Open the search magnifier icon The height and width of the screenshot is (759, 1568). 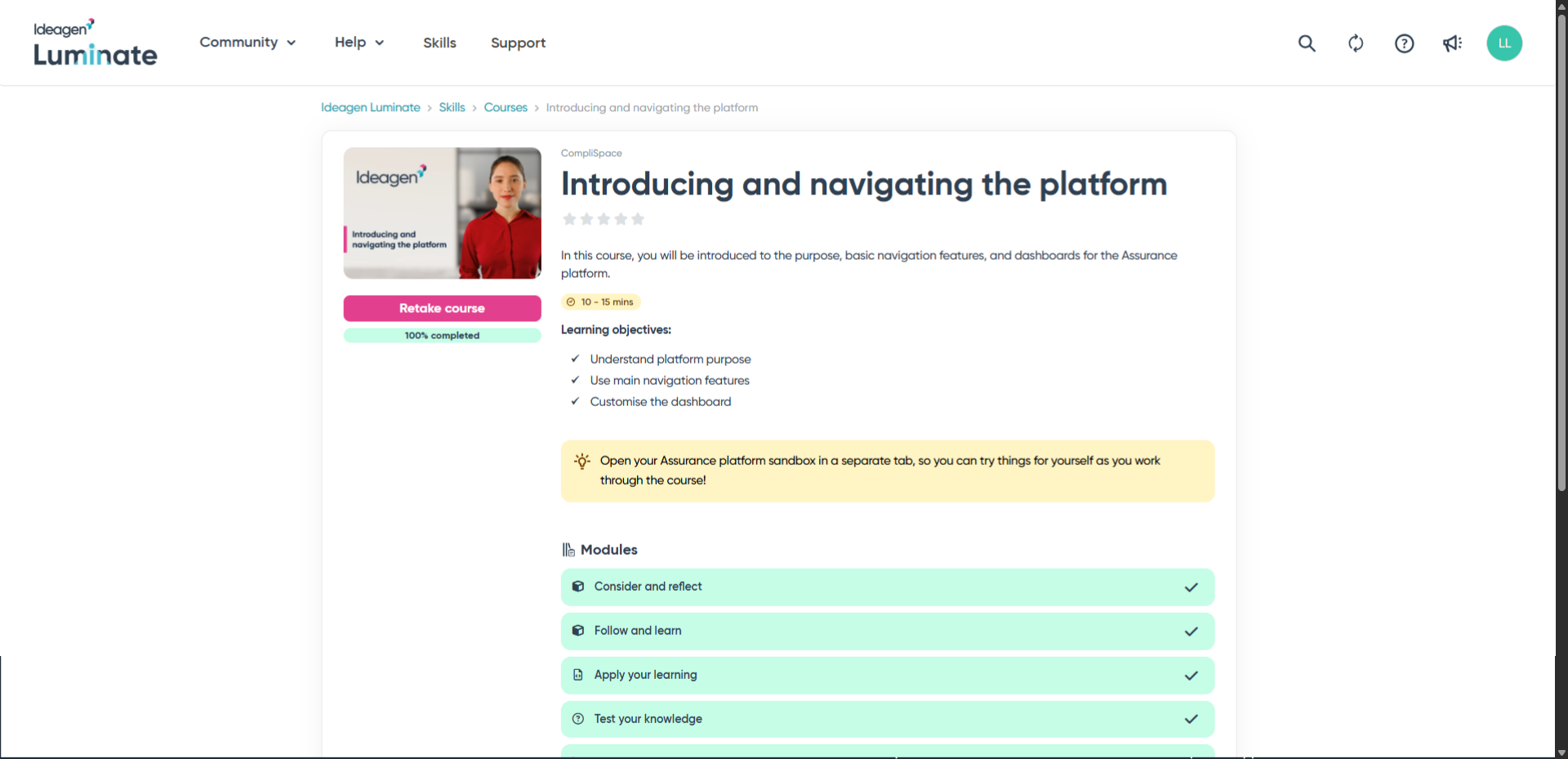click(1307, 43)
